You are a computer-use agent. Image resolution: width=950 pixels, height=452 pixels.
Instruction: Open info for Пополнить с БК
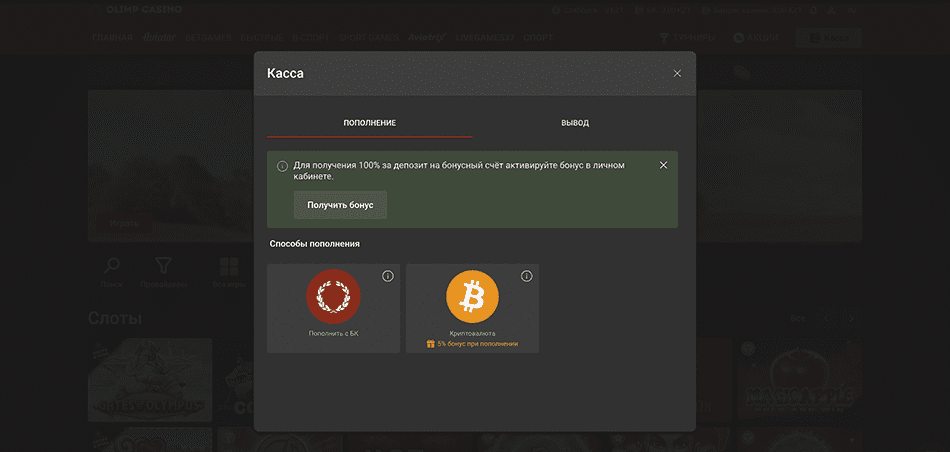click(388, 276)
